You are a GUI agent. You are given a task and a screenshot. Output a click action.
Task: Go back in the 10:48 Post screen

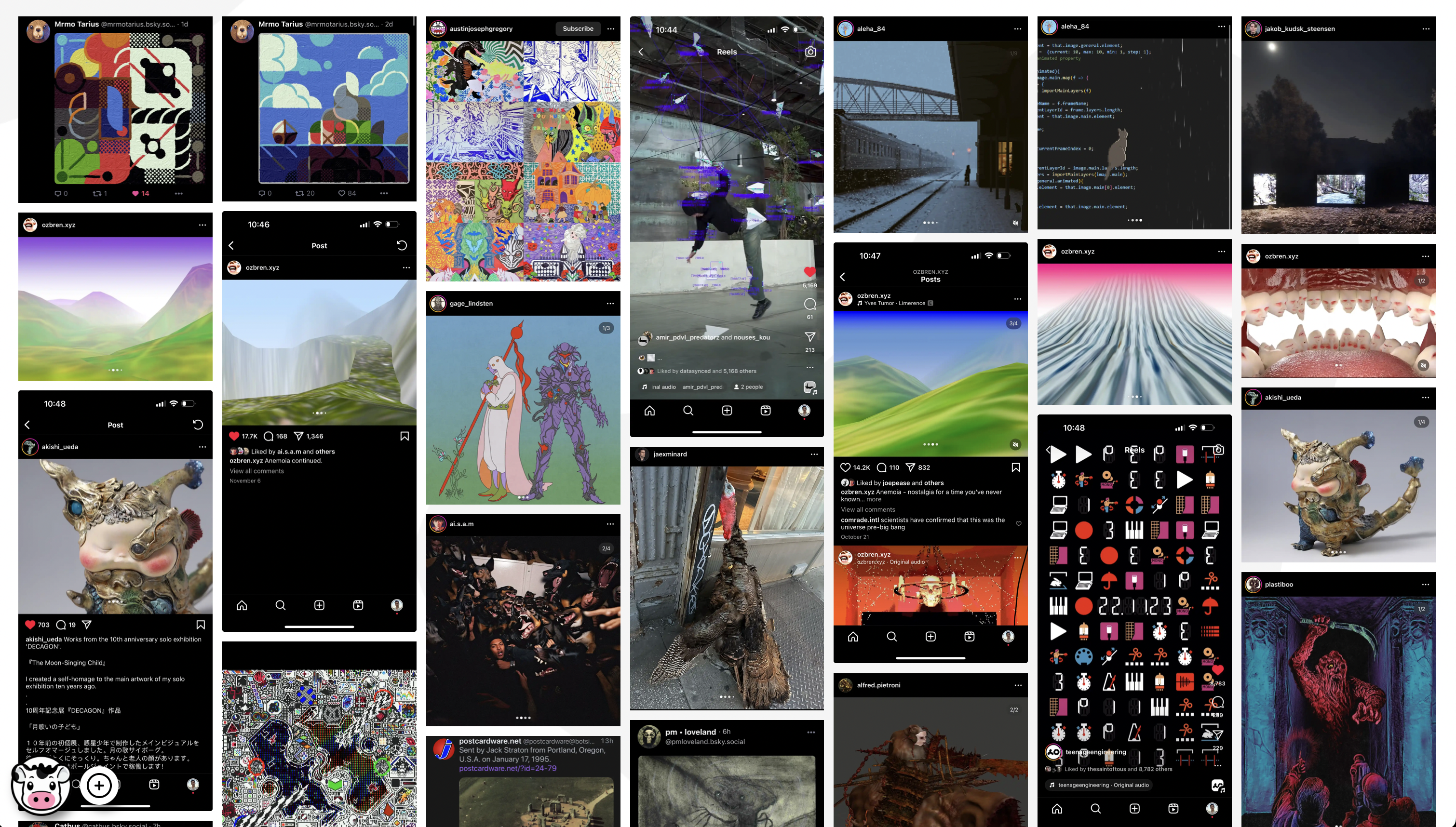[x=27, y=425]
